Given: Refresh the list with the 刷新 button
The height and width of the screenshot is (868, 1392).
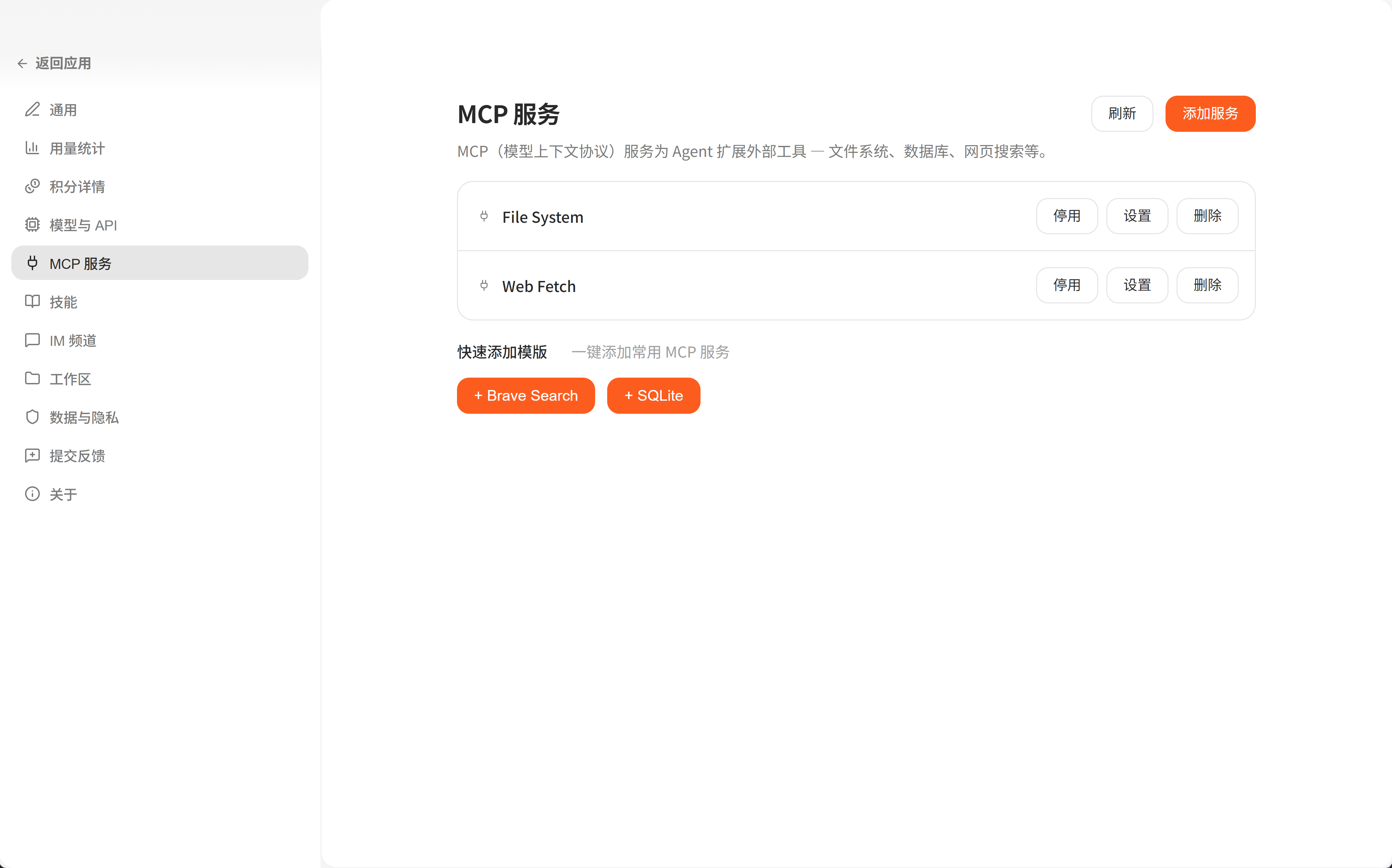Looking at the screenshot, I should tap(1122, 114).
